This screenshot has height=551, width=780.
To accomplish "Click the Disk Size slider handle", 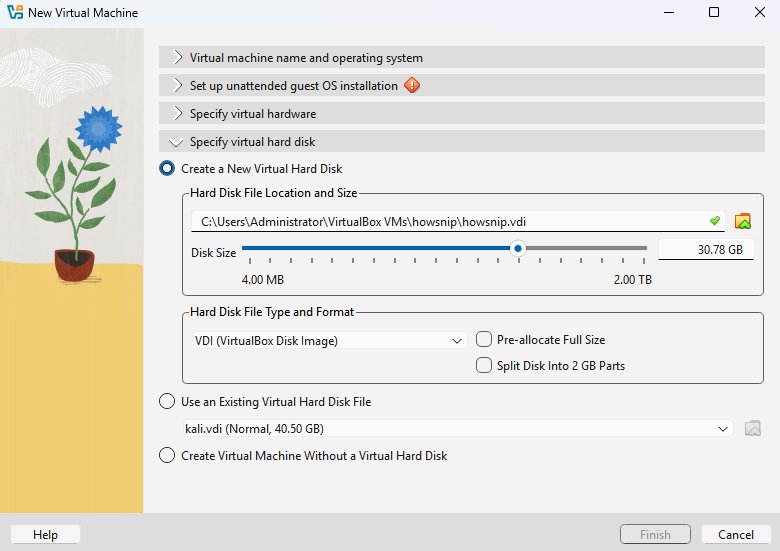I will pos(518,248).
